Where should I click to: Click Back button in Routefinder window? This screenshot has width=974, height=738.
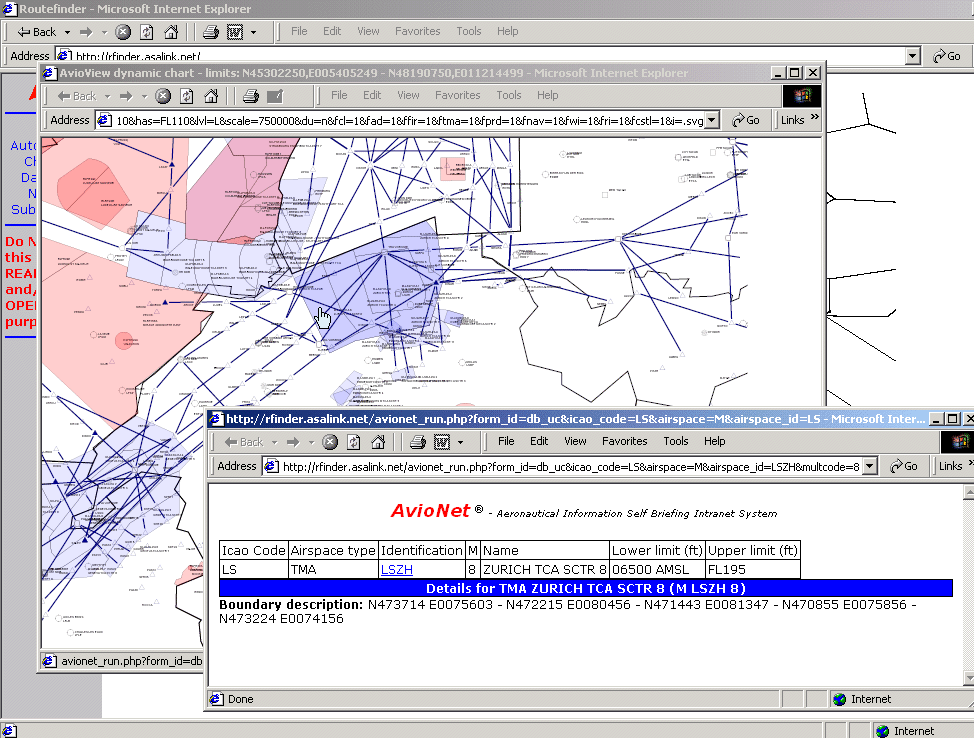37,32
